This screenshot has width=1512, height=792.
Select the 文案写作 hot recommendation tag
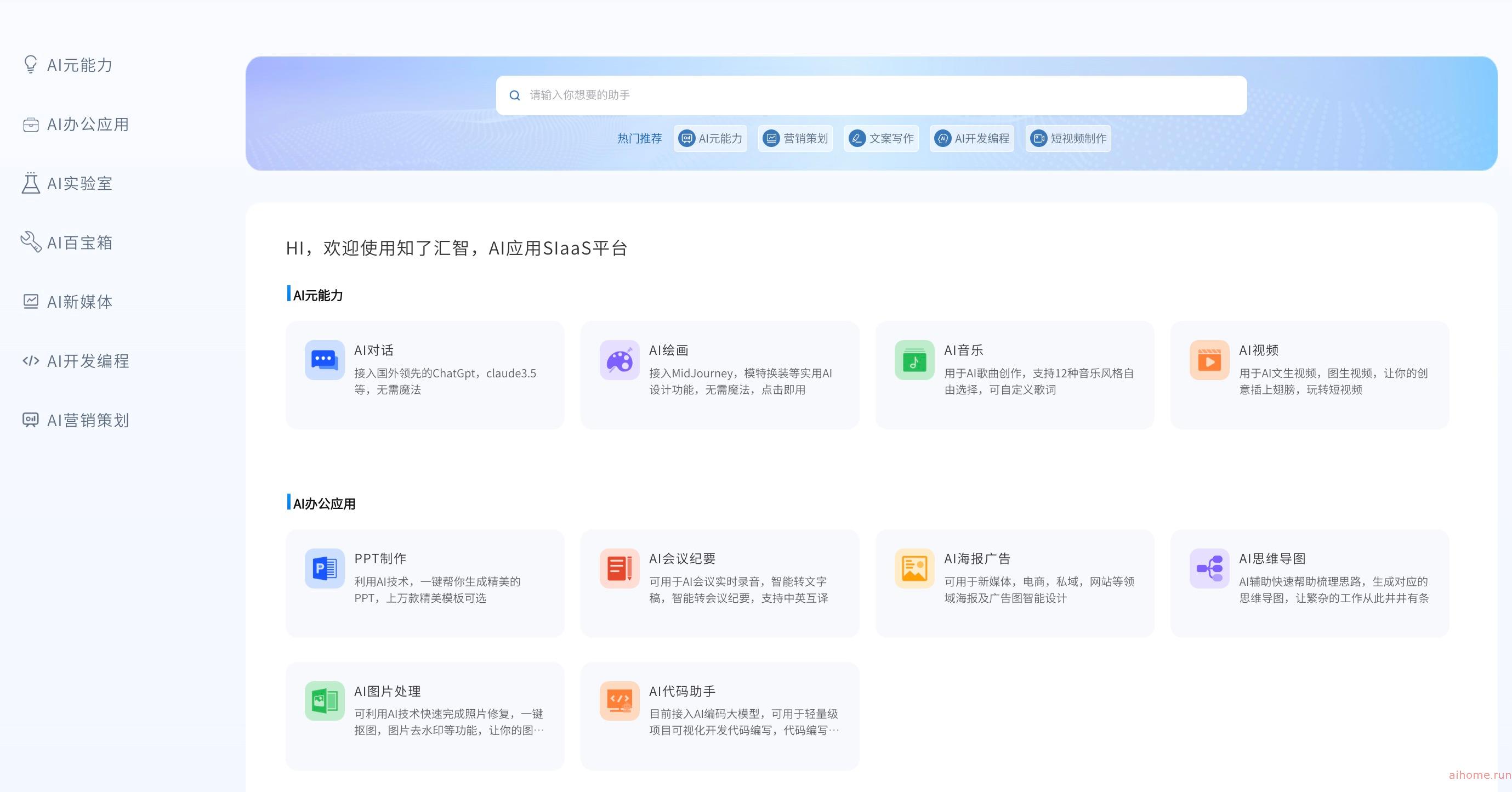click(x=881, y=139)
